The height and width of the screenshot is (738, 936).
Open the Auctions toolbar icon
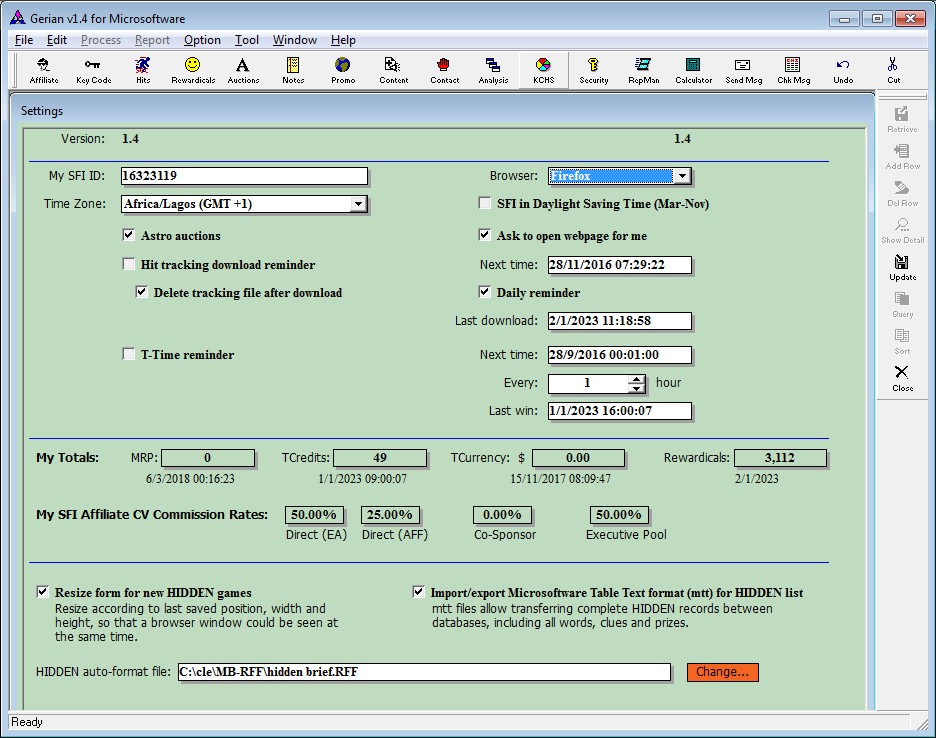point(243,70)
